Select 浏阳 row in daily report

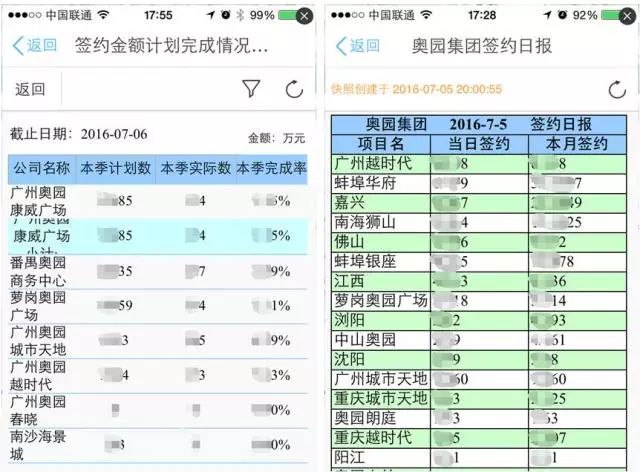[479, 321]
